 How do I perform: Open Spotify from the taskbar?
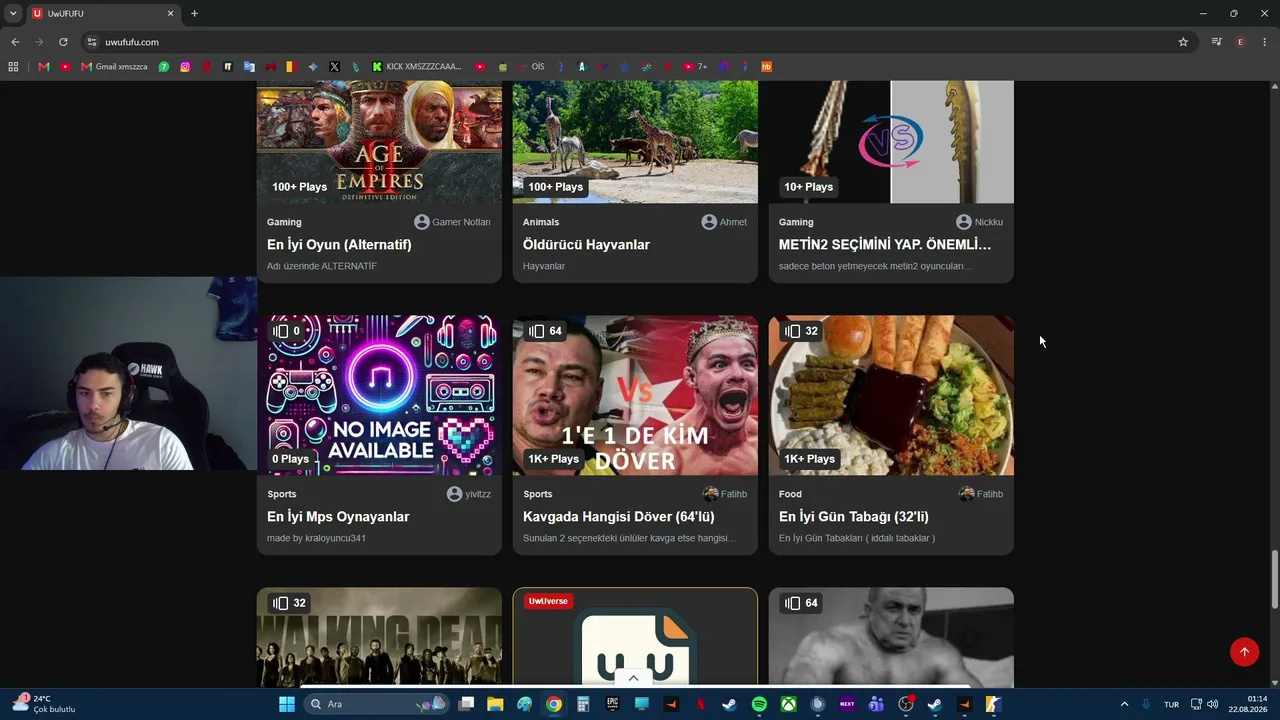759,704
